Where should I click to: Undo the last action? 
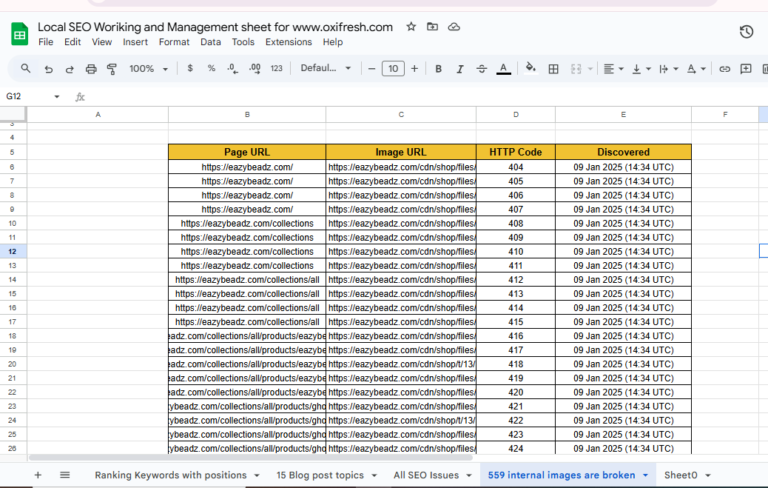tap(48, 69)
